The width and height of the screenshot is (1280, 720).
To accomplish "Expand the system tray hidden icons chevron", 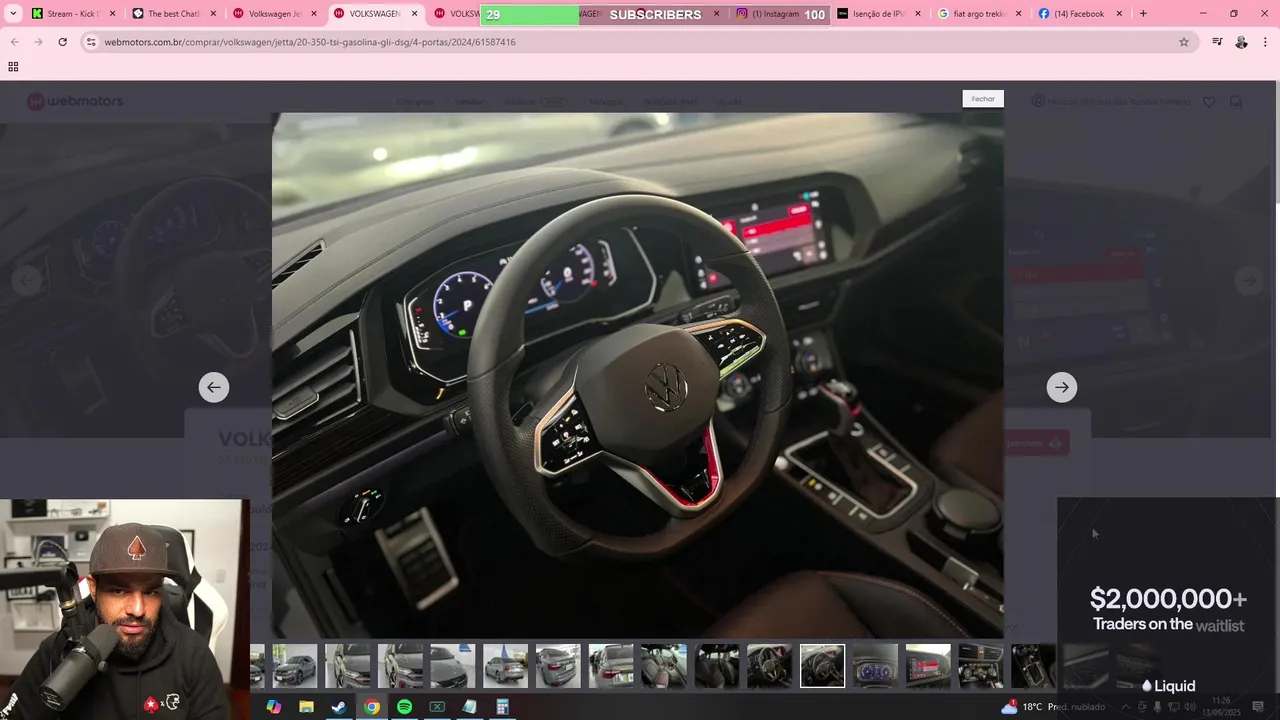I will tap(1126, 707).
